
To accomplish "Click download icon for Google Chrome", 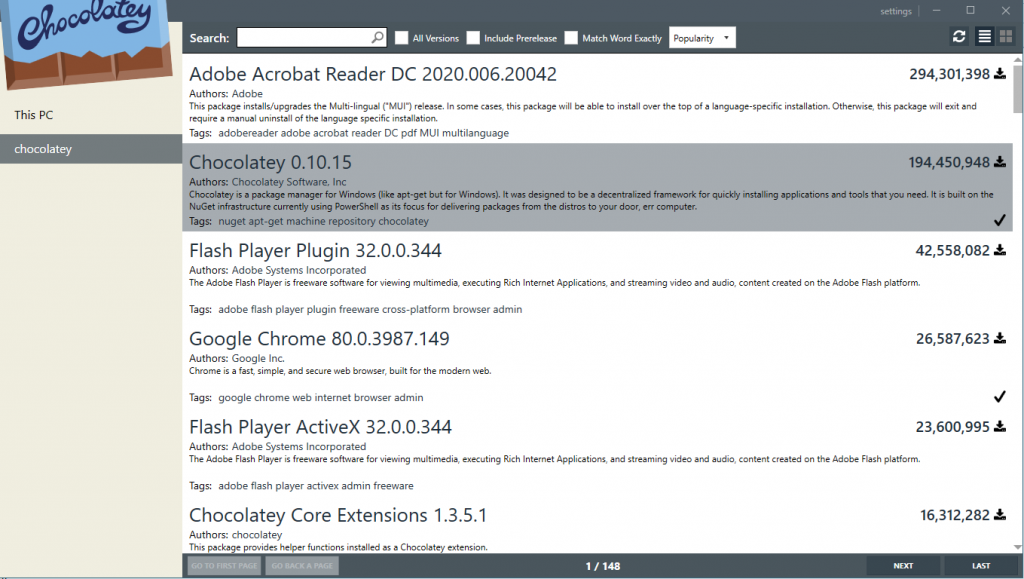I will [1000, 338].
